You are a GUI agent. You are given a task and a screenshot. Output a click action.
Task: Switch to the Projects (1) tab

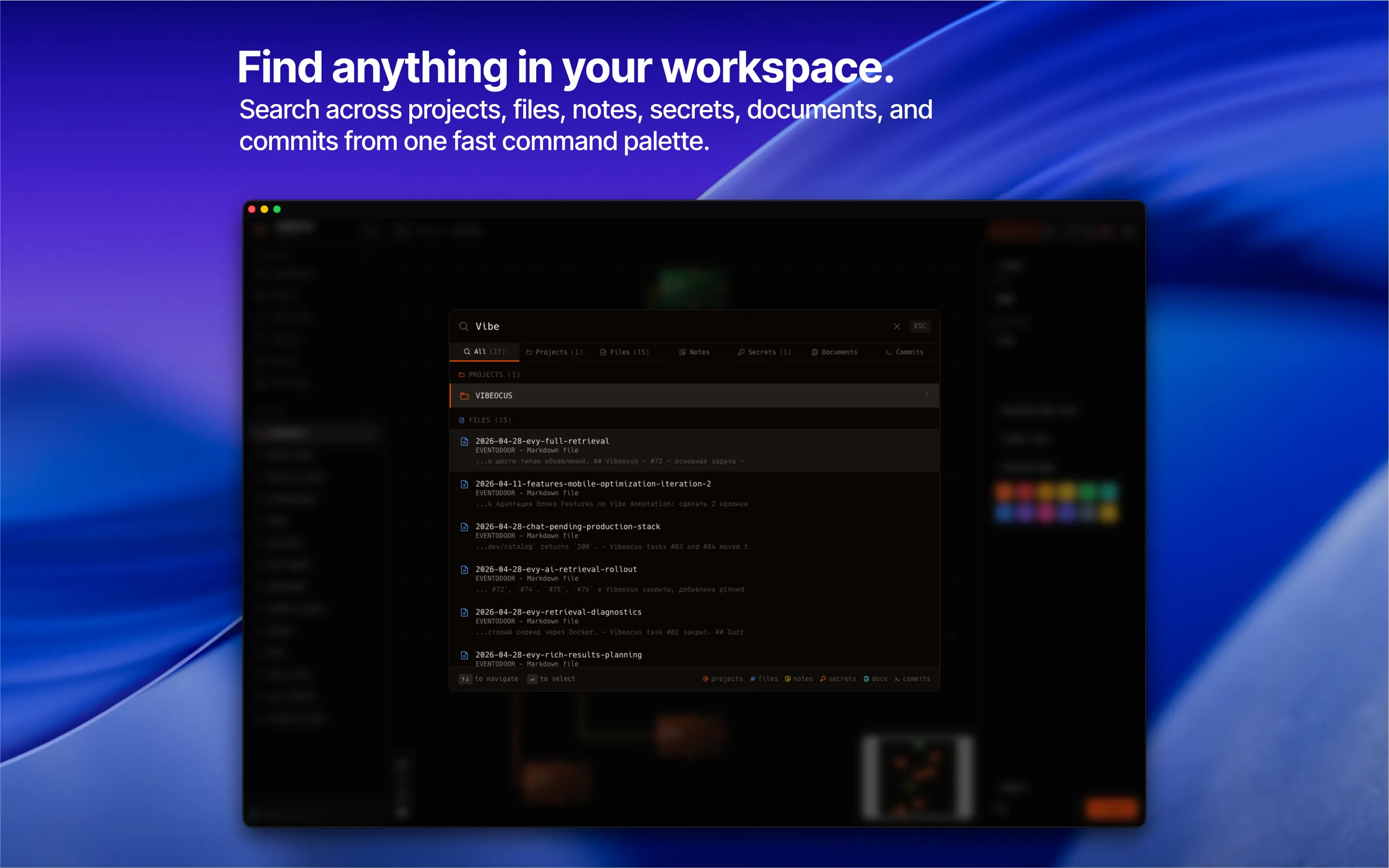click(x=554, y=352)
